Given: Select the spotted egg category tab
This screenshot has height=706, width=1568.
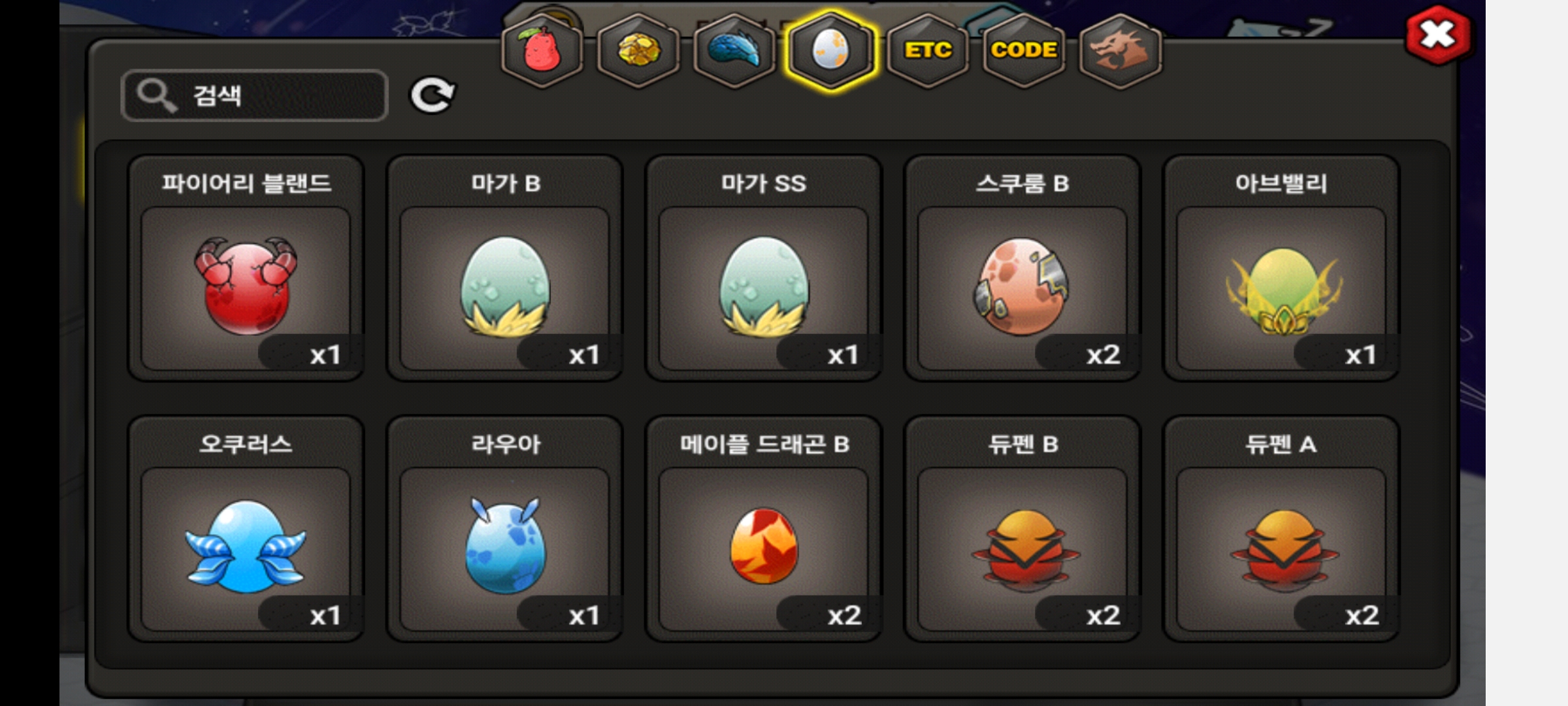Looking at the screenshot, I should [x=831, y=50].
